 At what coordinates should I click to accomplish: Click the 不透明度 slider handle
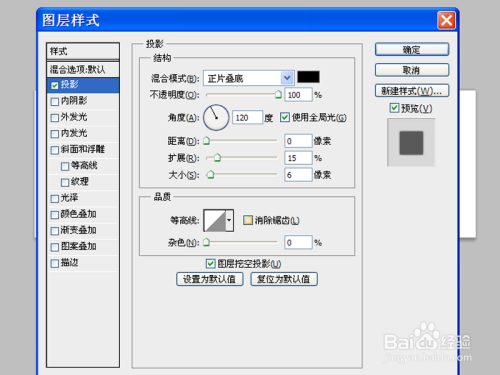click(x=278, y=95)
